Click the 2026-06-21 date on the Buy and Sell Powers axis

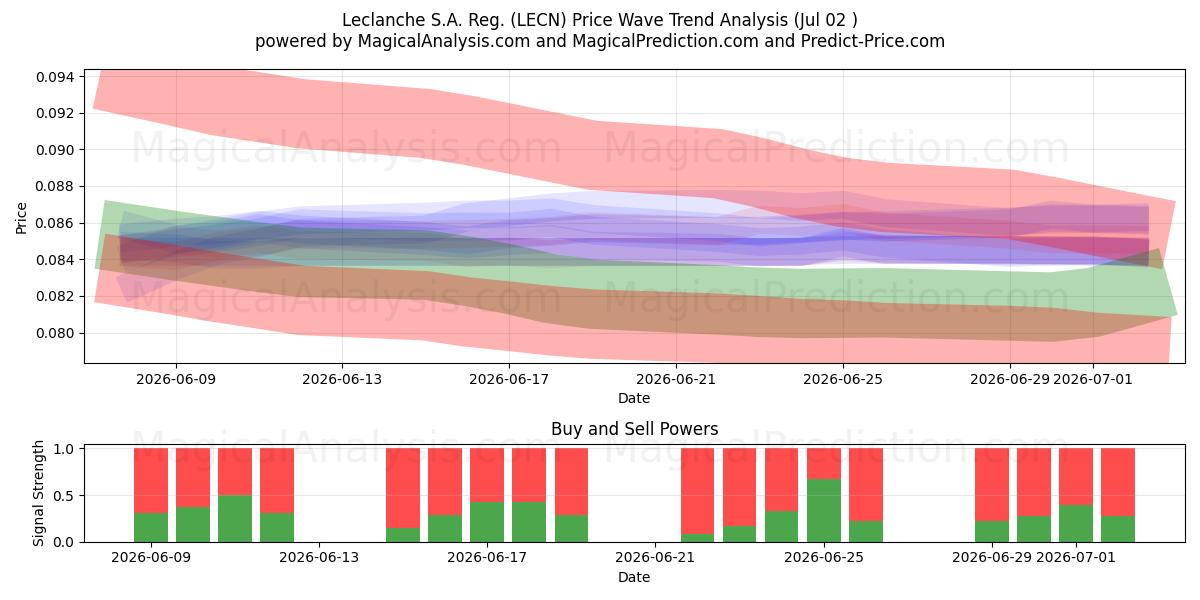(654, 558)
